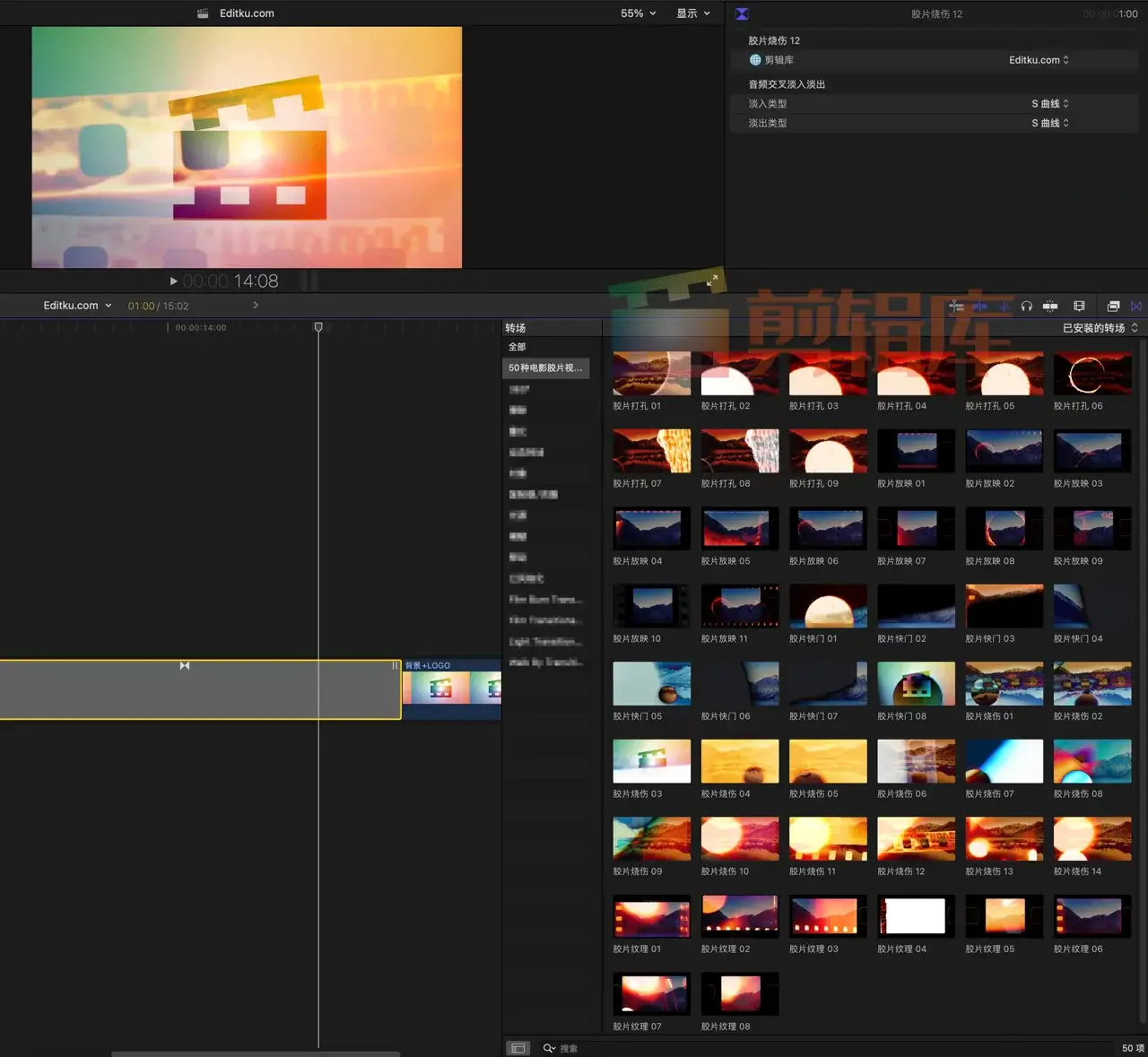The width and height of the screenshot is (1148, 1057).
Task: Click the search magnifier icon below the browser
Action: point(550,1048)
